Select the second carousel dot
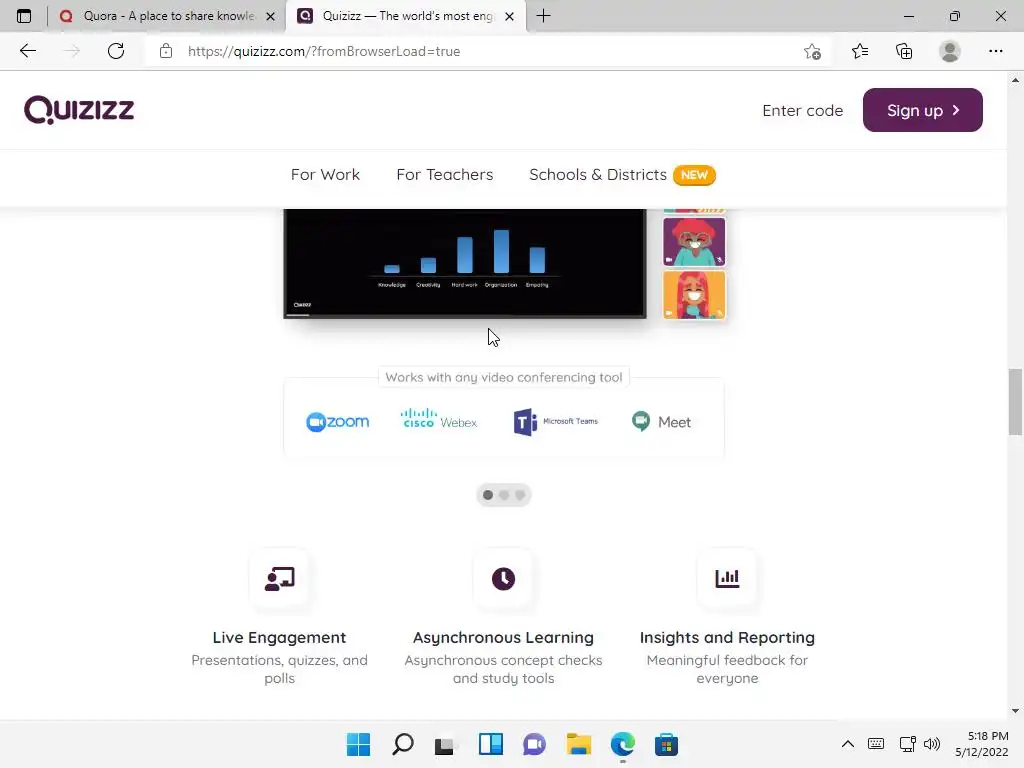This screenshot has width=1024, height=768. tap(504, 495)
